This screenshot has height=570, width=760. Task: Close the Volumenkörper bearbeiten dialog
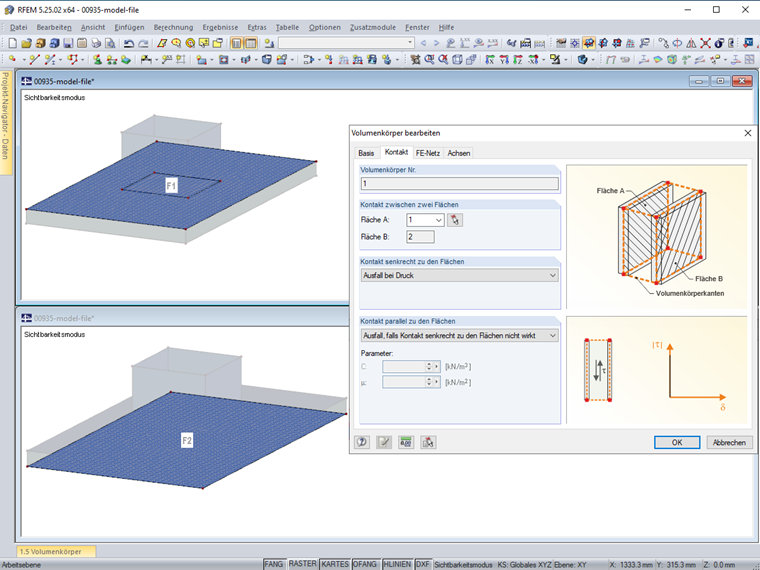tap(747, 133)
